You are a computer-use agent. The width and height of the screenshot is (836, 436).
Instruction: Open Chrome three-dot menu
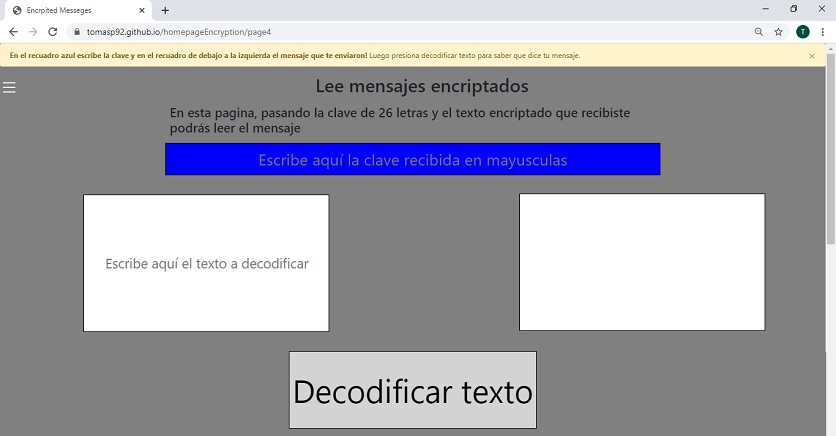[x=822, y=32]
